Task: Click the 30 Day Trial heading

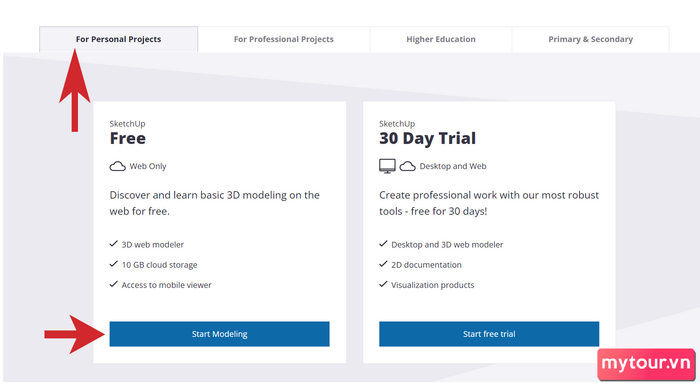Action: click(427, 138)
